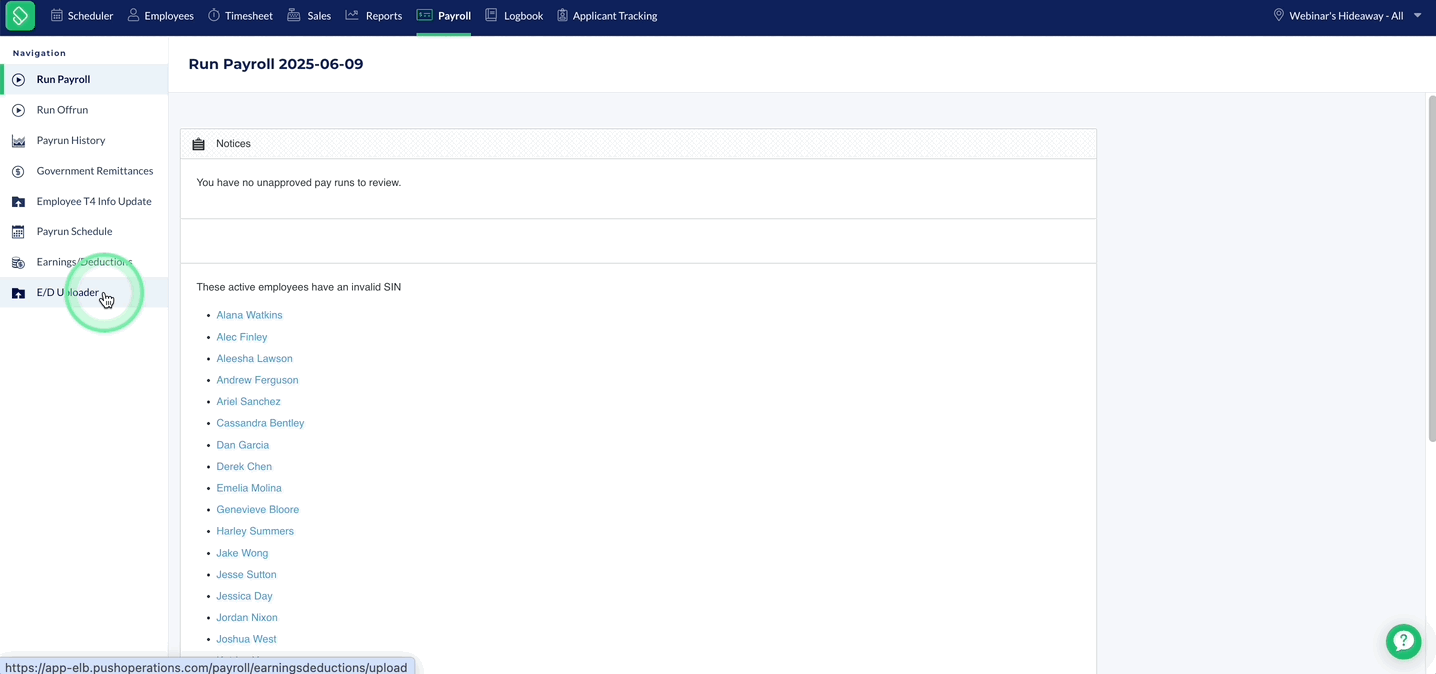
Task: Go to the Timesheet tab
Action: click(x=241, y=16)
